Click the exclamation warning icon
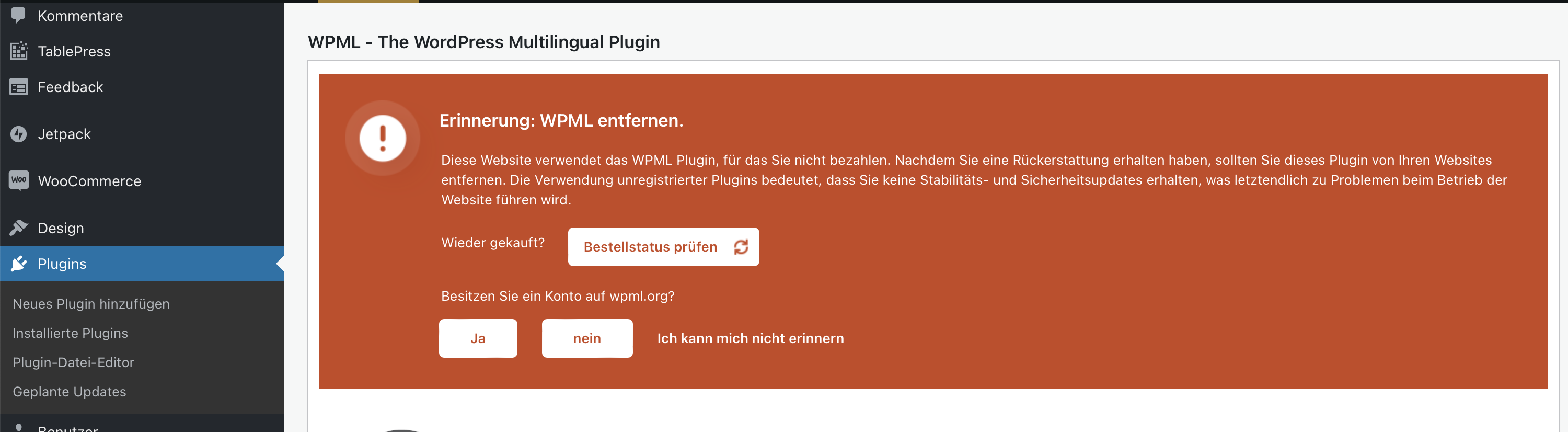The width and height of the screenshot is (1568, 432). click(x=382, y=138)
